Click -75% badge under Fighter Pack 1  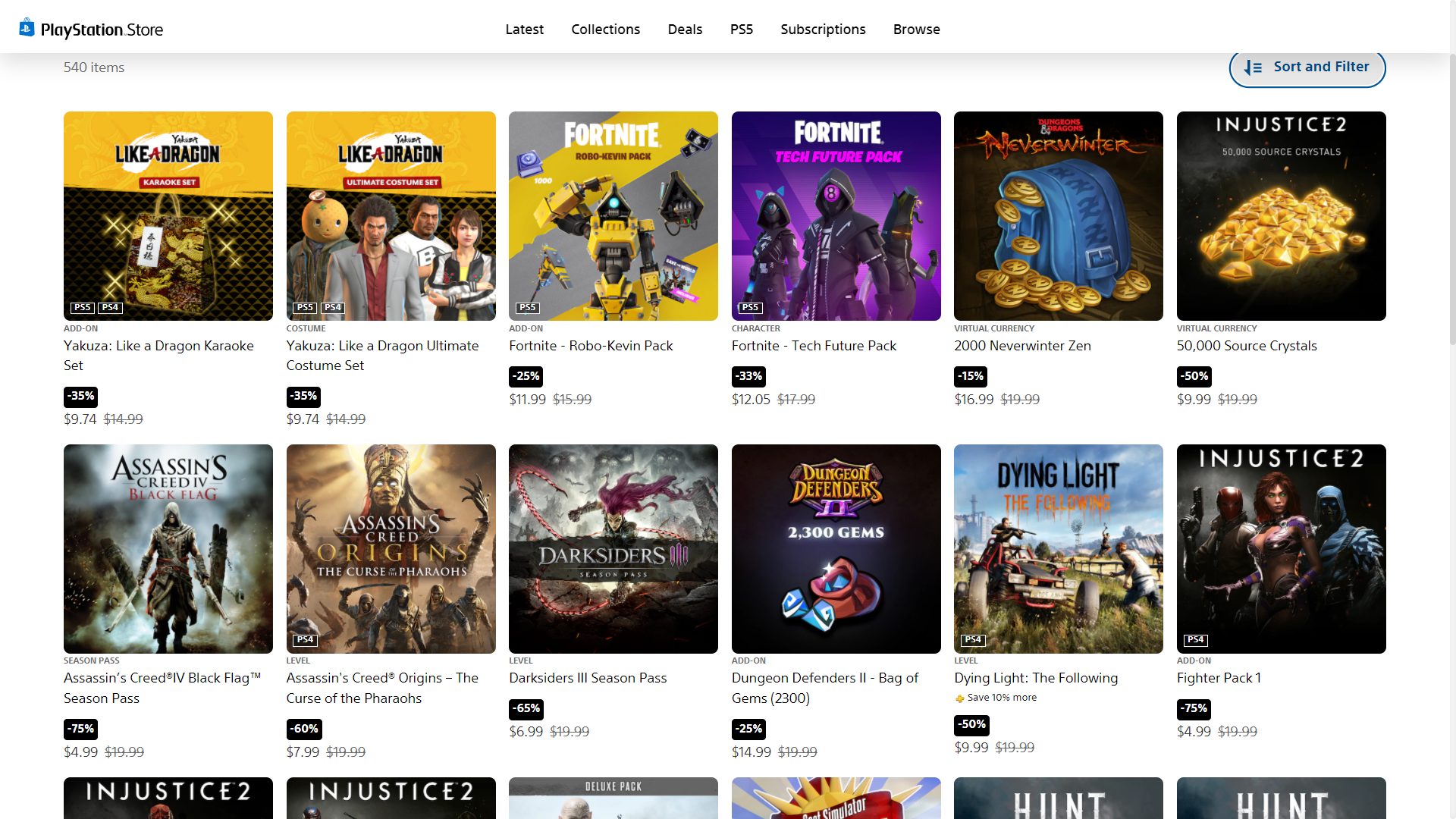(1194, 708)
